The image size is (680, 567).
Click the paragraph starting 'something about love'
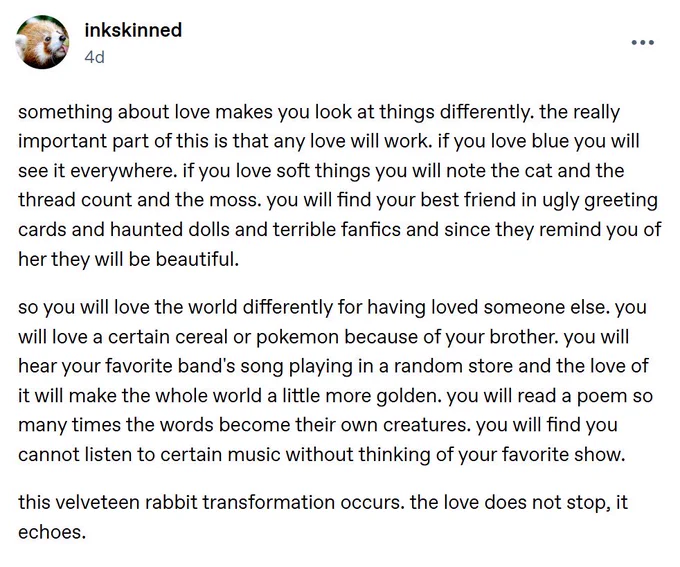[x=340, y=185]
